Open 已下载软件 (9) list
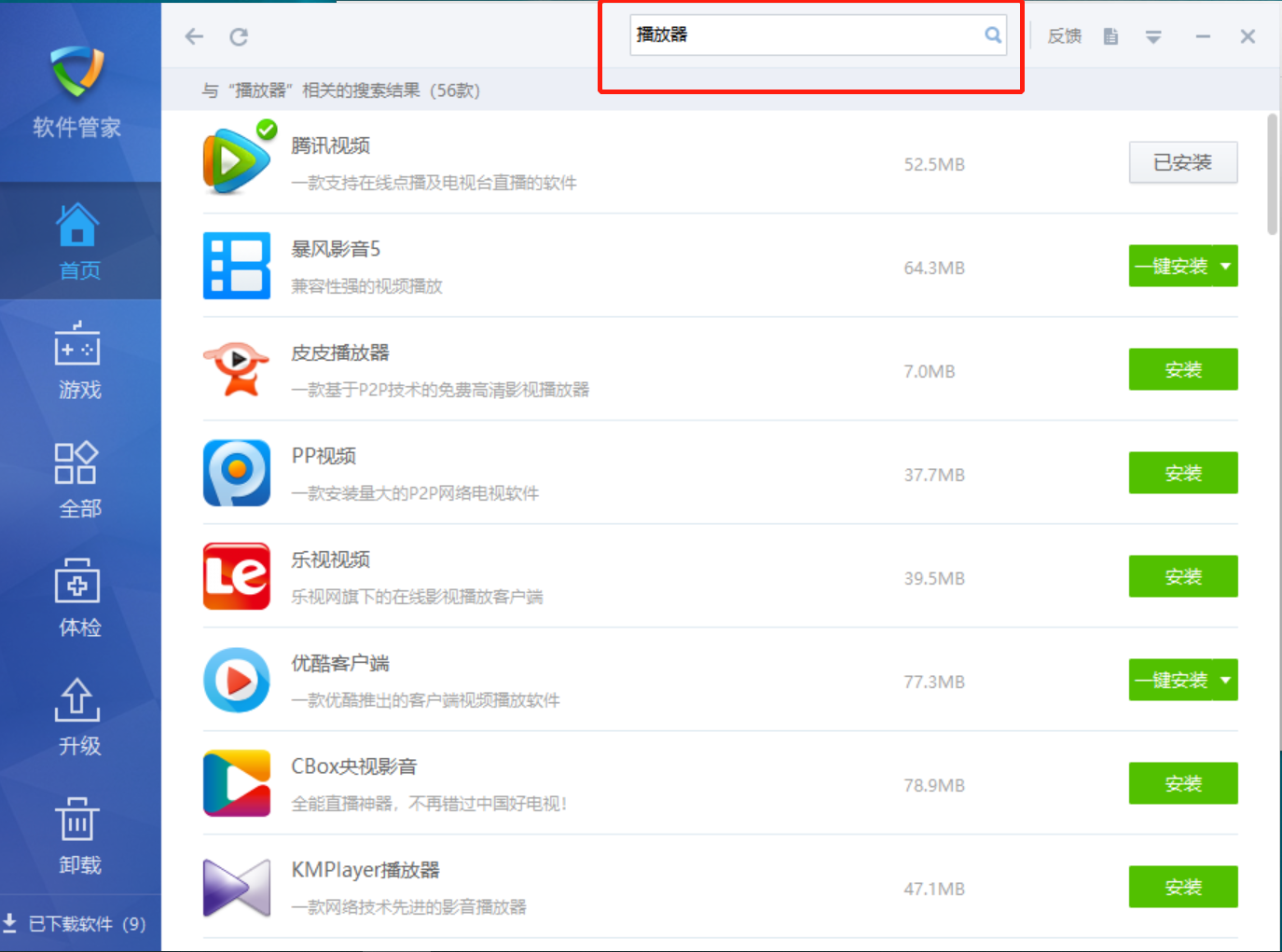Viewport: 1282px width, 952px height. 75,923
